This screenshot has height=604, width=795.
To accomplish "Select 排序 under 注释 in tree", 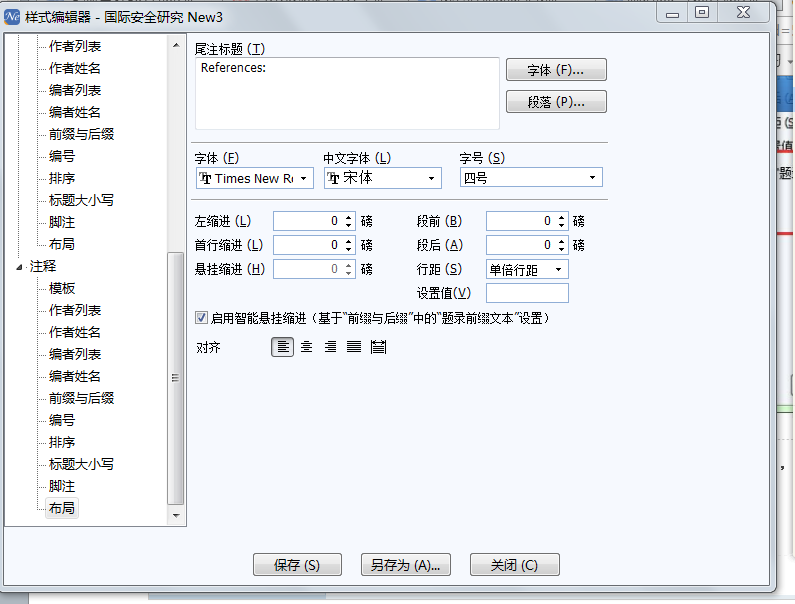I will 62,442.
